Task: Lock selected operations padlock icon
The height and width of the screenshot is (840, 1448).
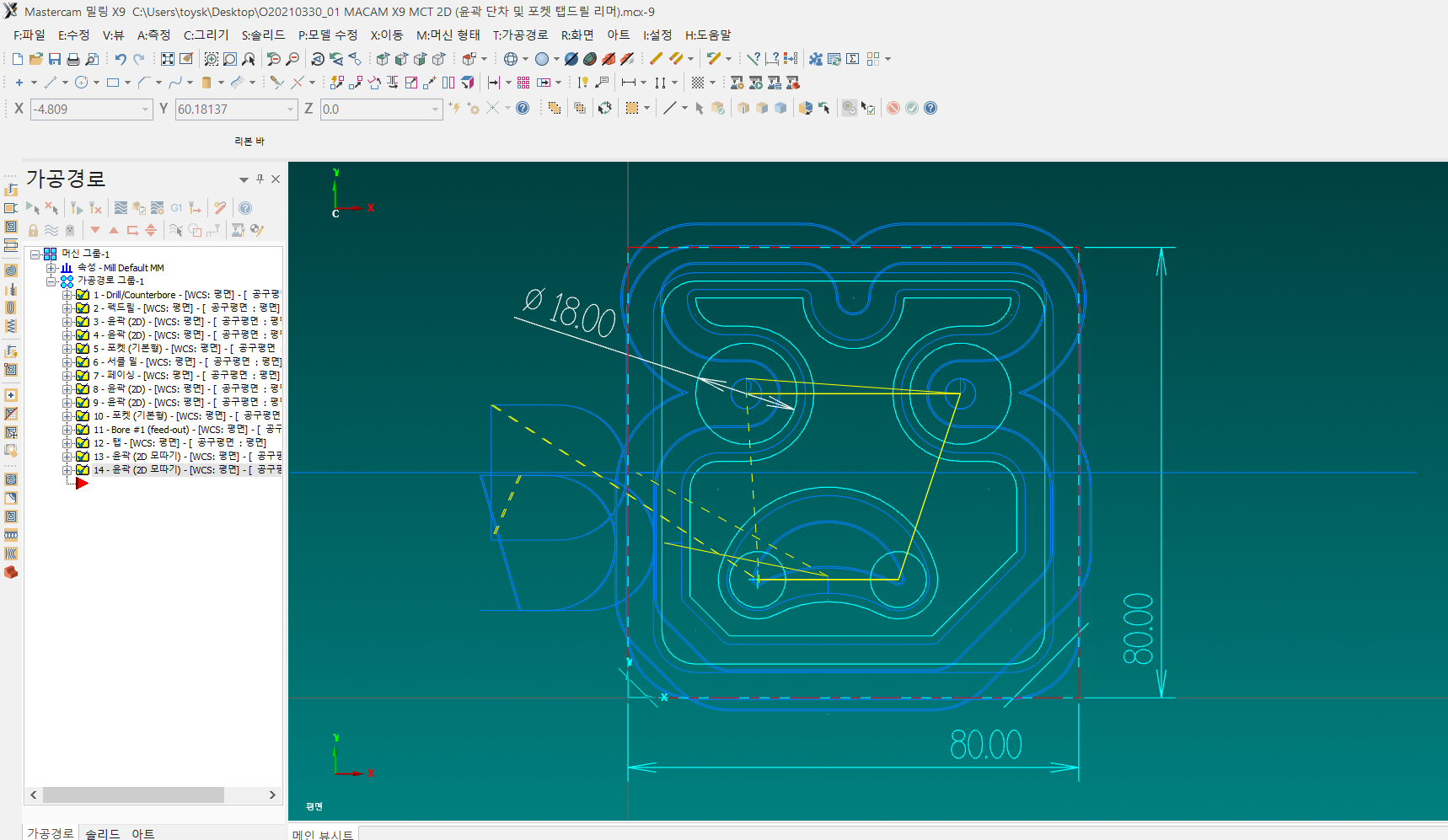Action: [33, 230]
